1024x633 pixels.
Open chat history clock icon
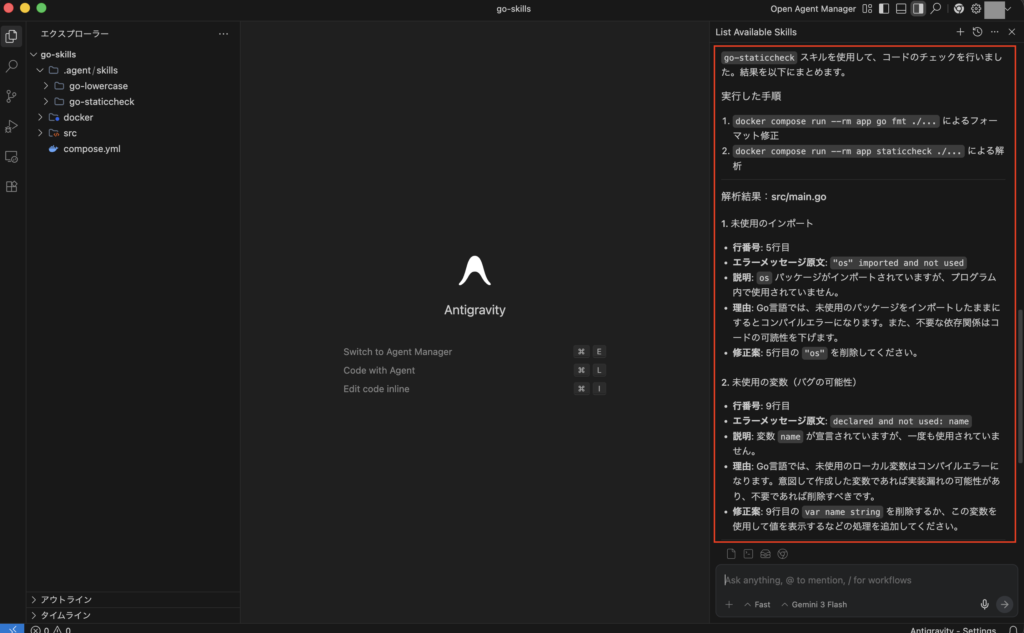point(977,32)
